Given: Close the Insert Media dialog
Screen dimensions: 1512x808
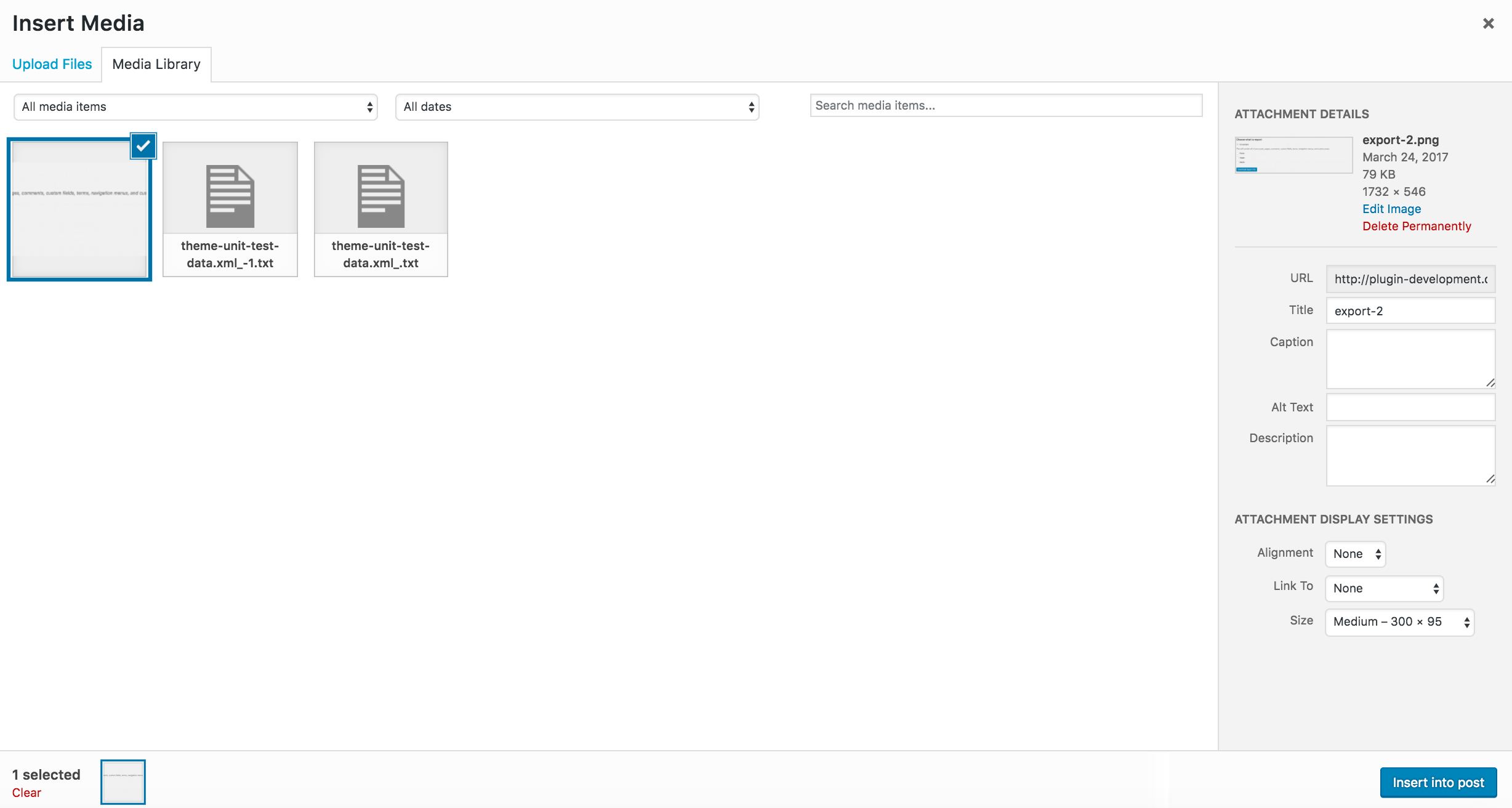Looking at the screenshot, I should (1488, 23).
